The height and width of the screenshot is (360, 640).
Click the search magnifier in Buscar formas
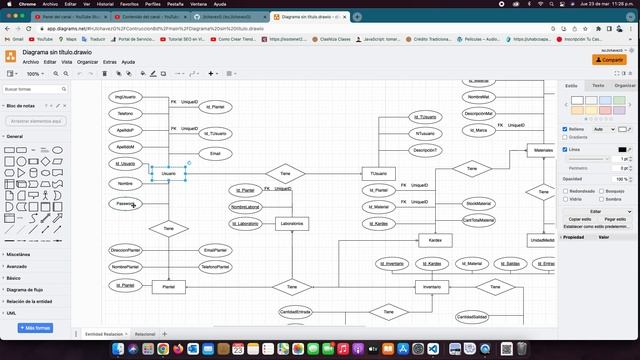pyautogui.click(x=64, y=89)
